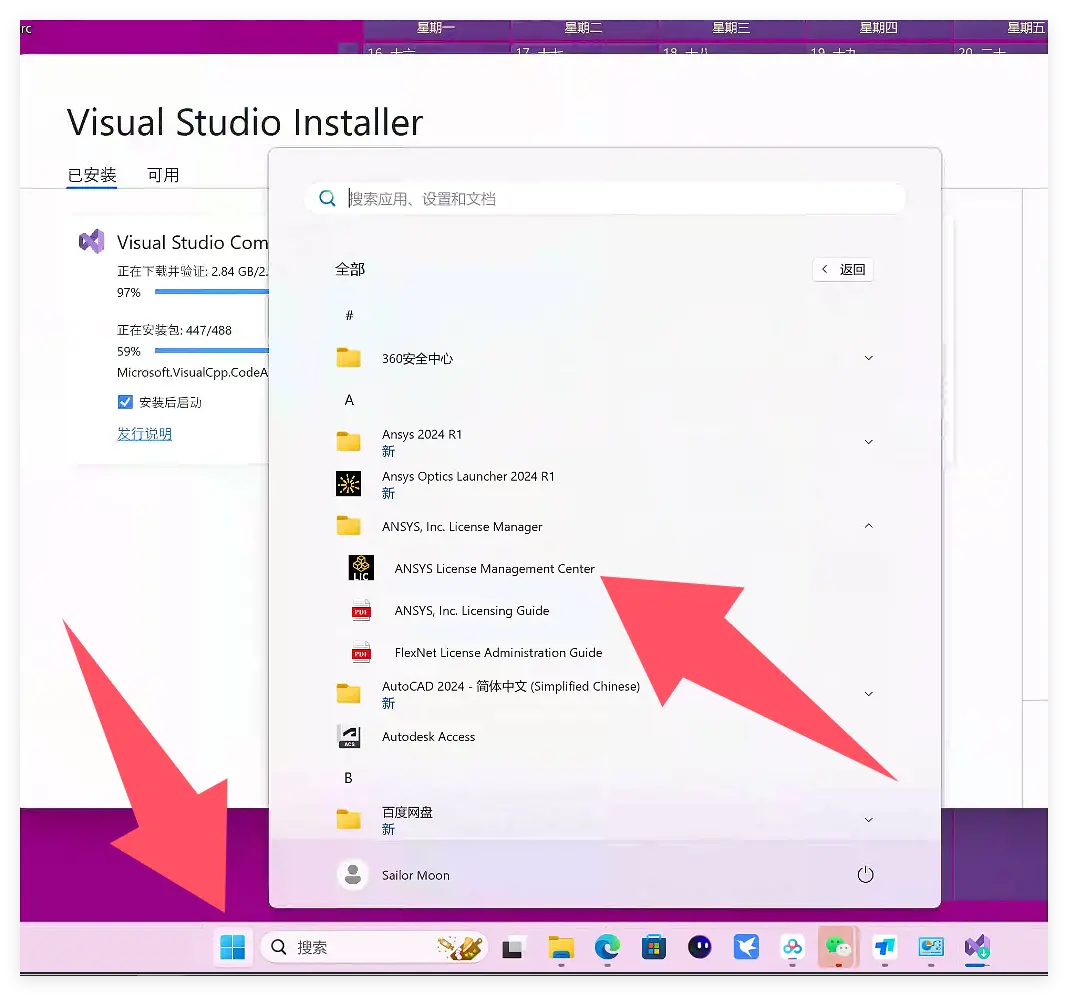Switch to the 可用 tab
The height and width of the screenshot is (996, 1068).
(x=163, y=175)
